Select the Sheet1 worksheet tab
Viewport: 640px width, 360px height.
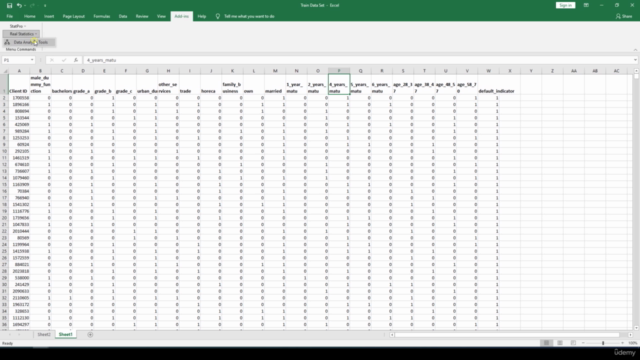pos(65,335)
